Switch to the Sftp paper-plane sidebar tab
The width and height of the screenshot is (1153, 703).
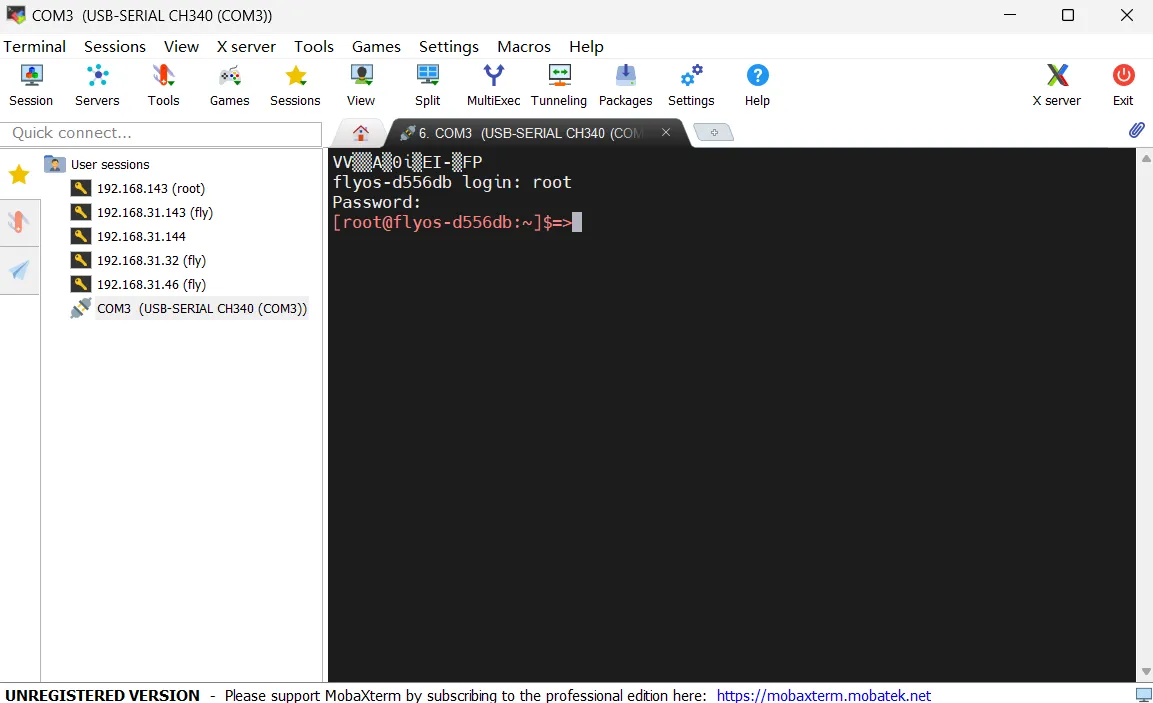point(19,270)
